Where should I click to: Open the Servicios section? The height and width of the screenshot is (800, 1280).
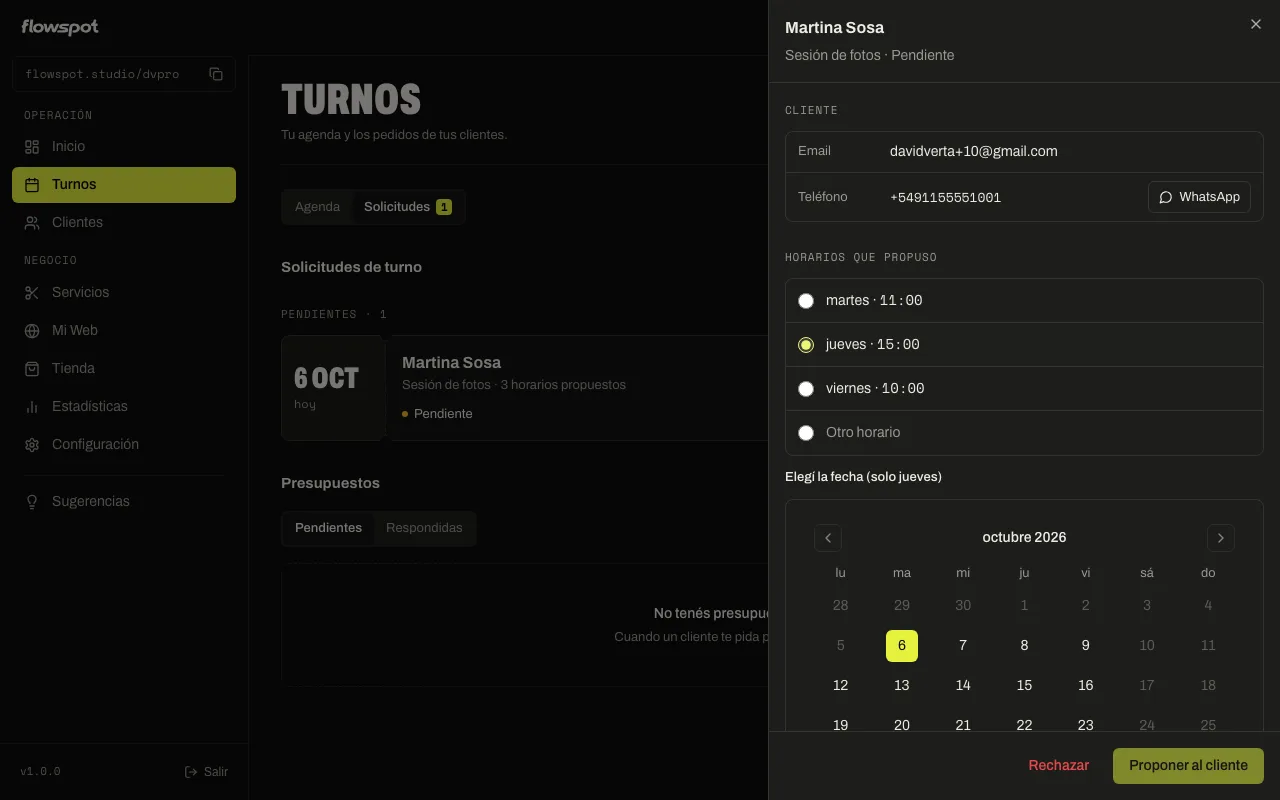(x=124, y=292)
